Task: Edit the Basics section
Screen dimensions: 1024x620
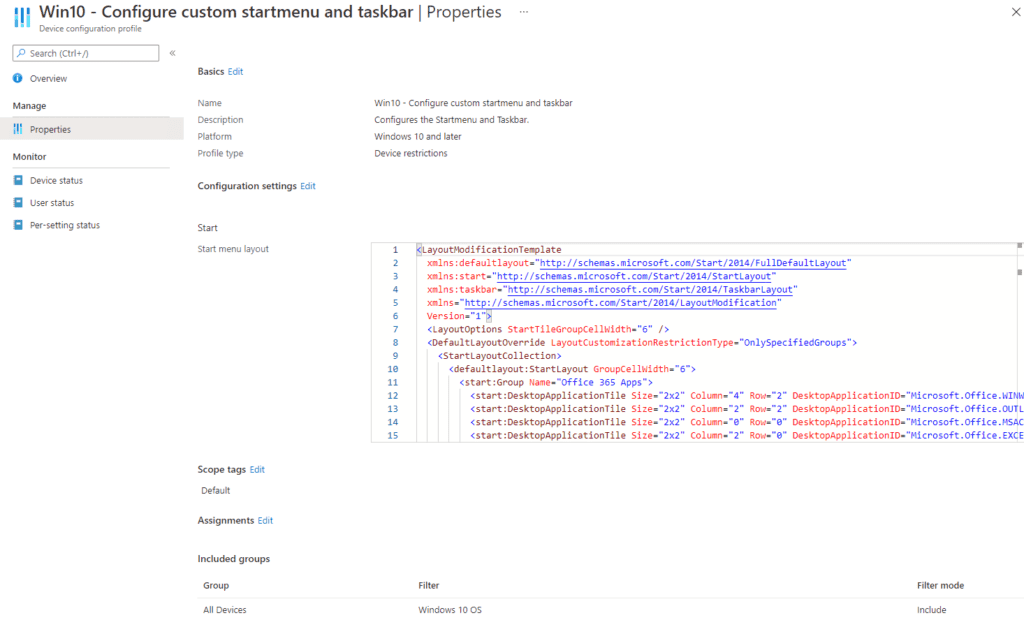Action: click(235, 72)
